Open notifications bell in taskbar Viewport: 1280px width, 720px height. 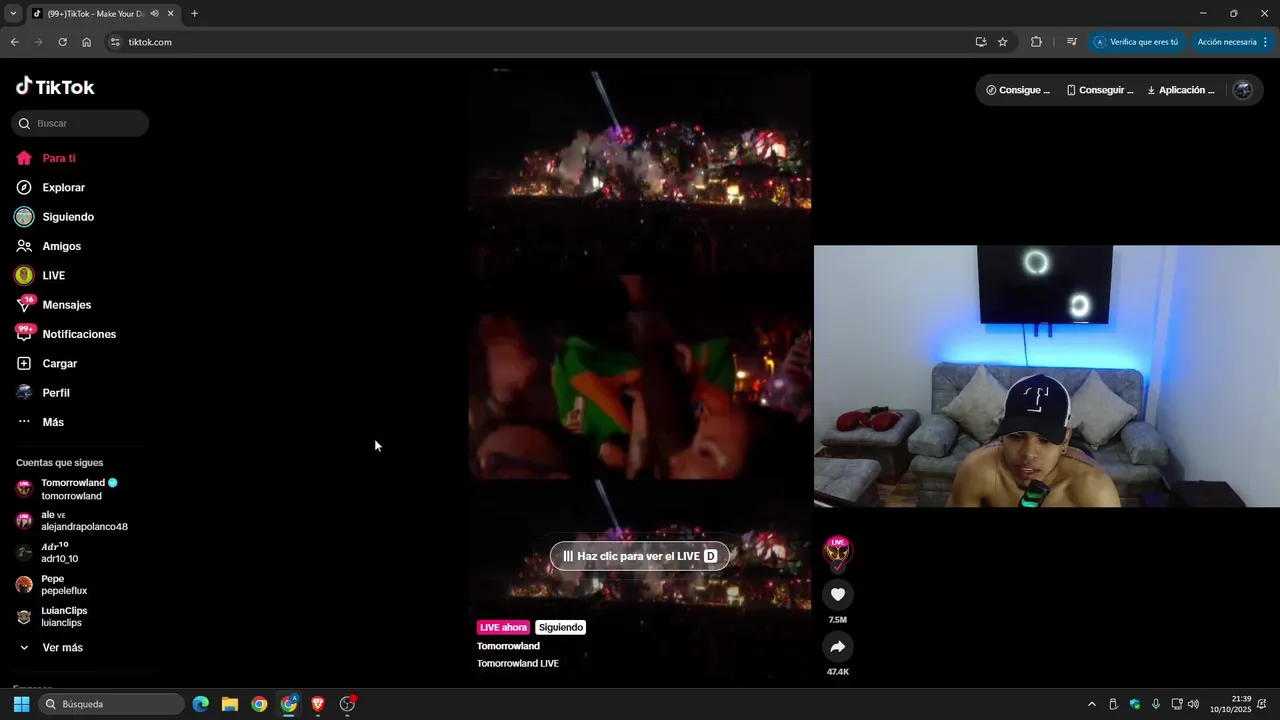1263,704
